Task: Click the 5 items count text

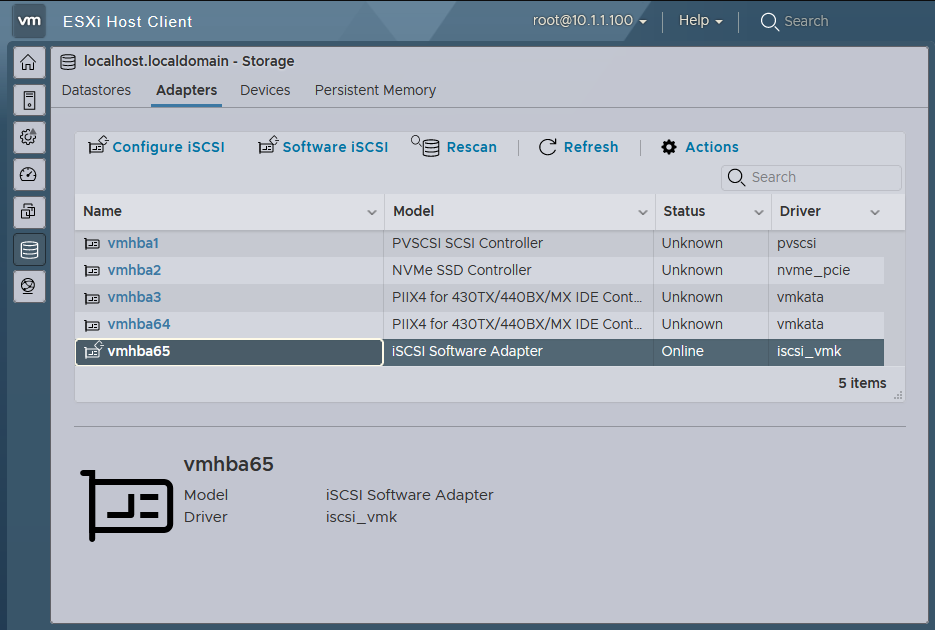Action: coord(862,383)
